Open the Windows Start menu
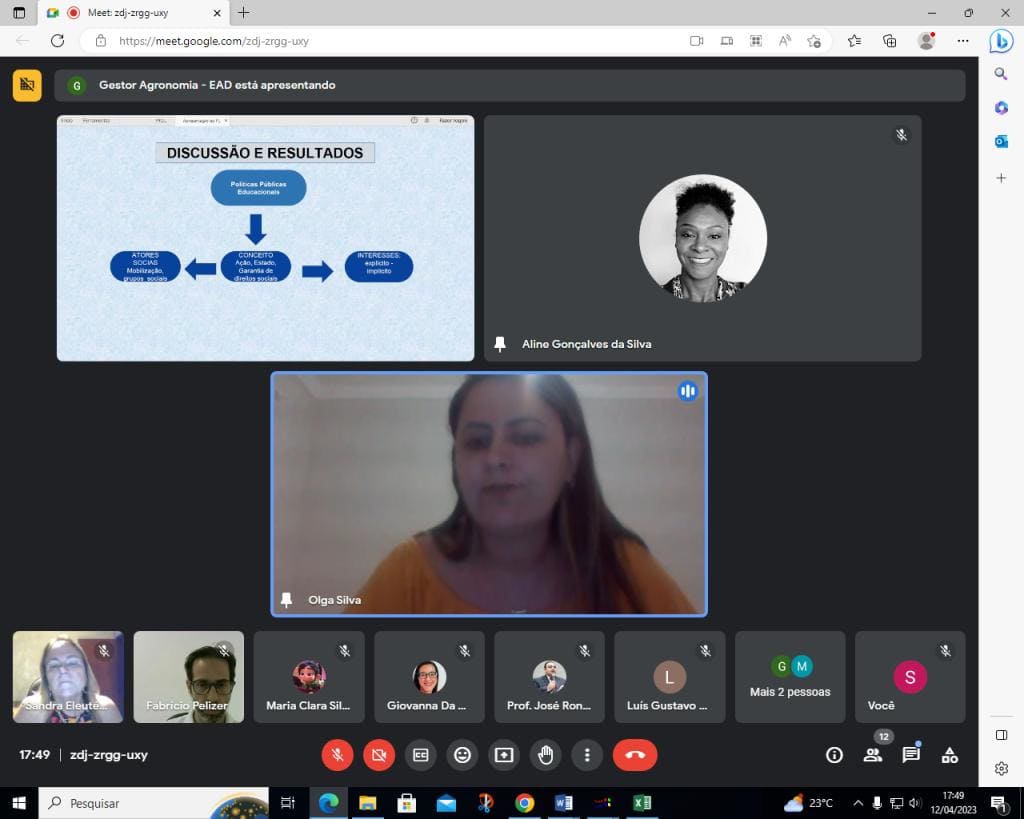 pyautogui.click(x=19, y=803)
